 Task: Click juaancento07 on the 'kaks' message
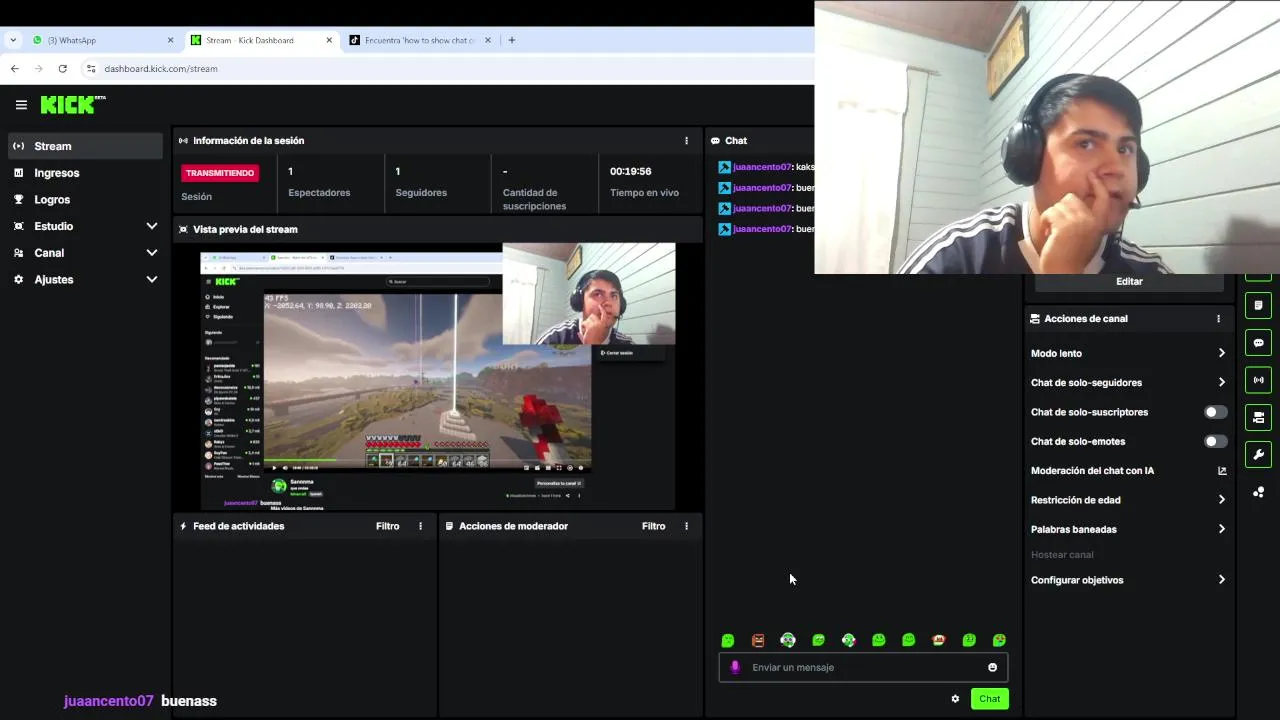click(762, 167)
